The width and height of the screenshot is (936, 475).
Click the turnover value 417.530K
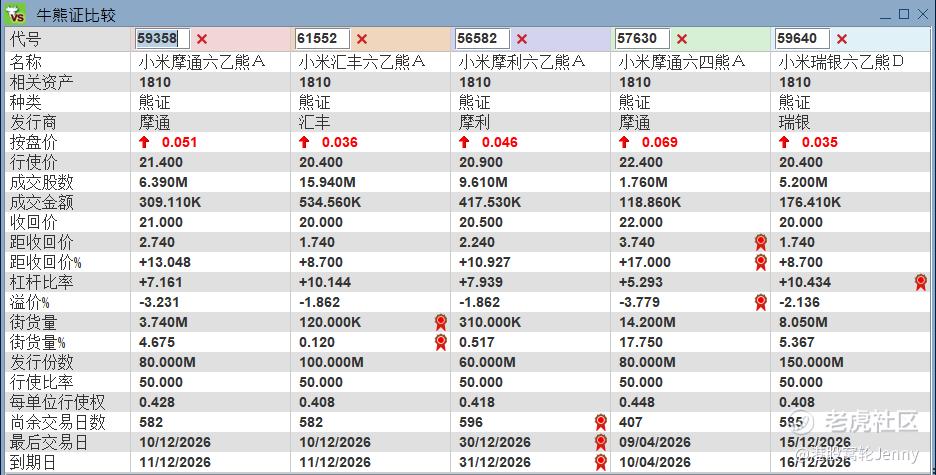point(490,202)
